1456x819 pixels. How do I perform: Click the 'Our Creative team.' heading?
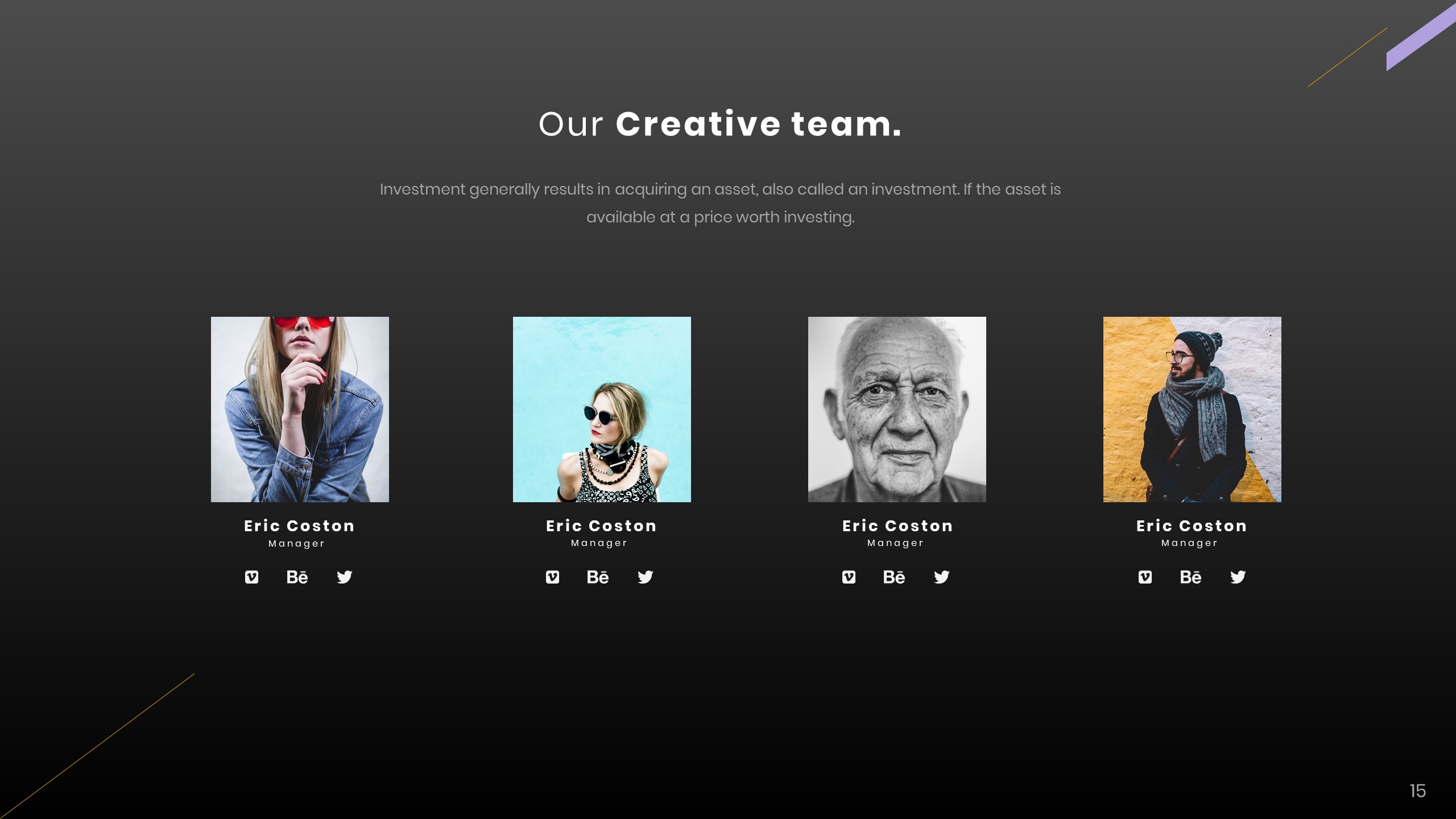click(x=720, y=124)
